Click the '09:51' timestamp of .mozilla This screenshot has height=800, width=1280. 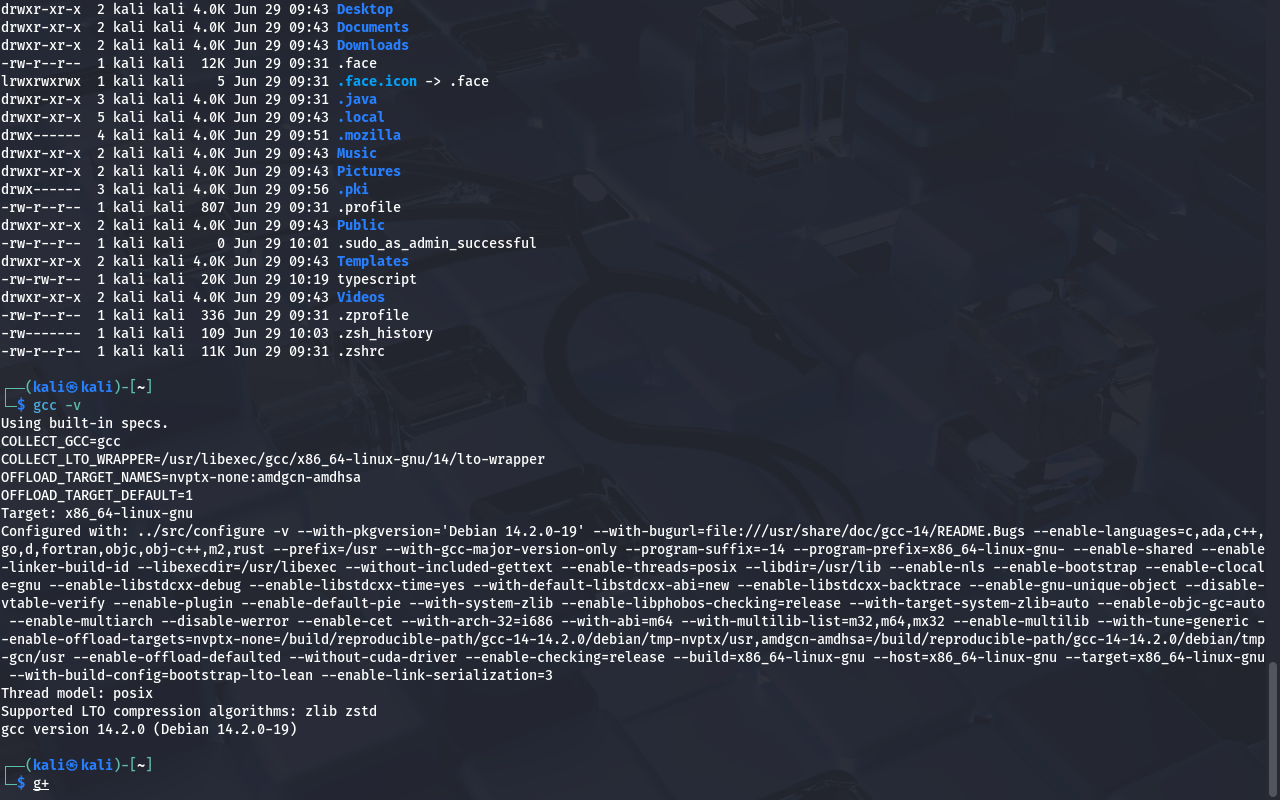[309, 135]
